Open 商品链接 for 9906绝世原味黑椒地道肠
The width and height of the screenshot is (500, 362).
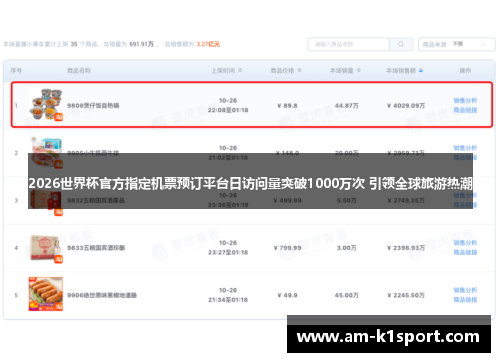point(465,300)
